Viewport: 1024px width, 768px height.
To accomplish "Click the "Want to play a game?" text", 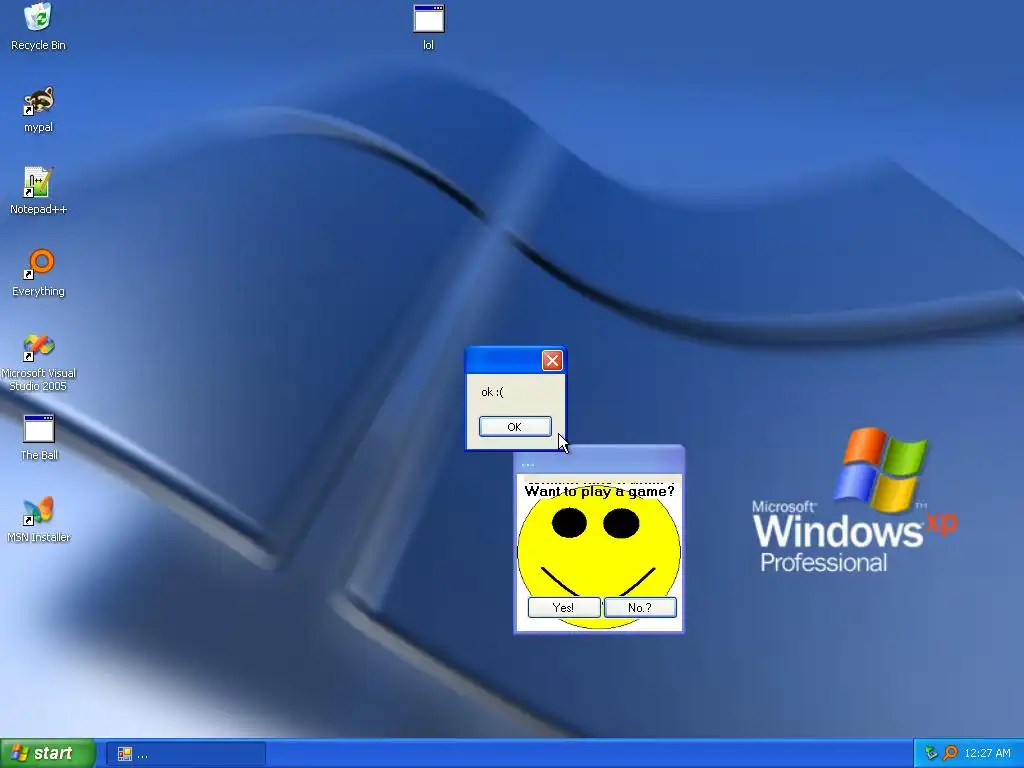I will point(599,491).
